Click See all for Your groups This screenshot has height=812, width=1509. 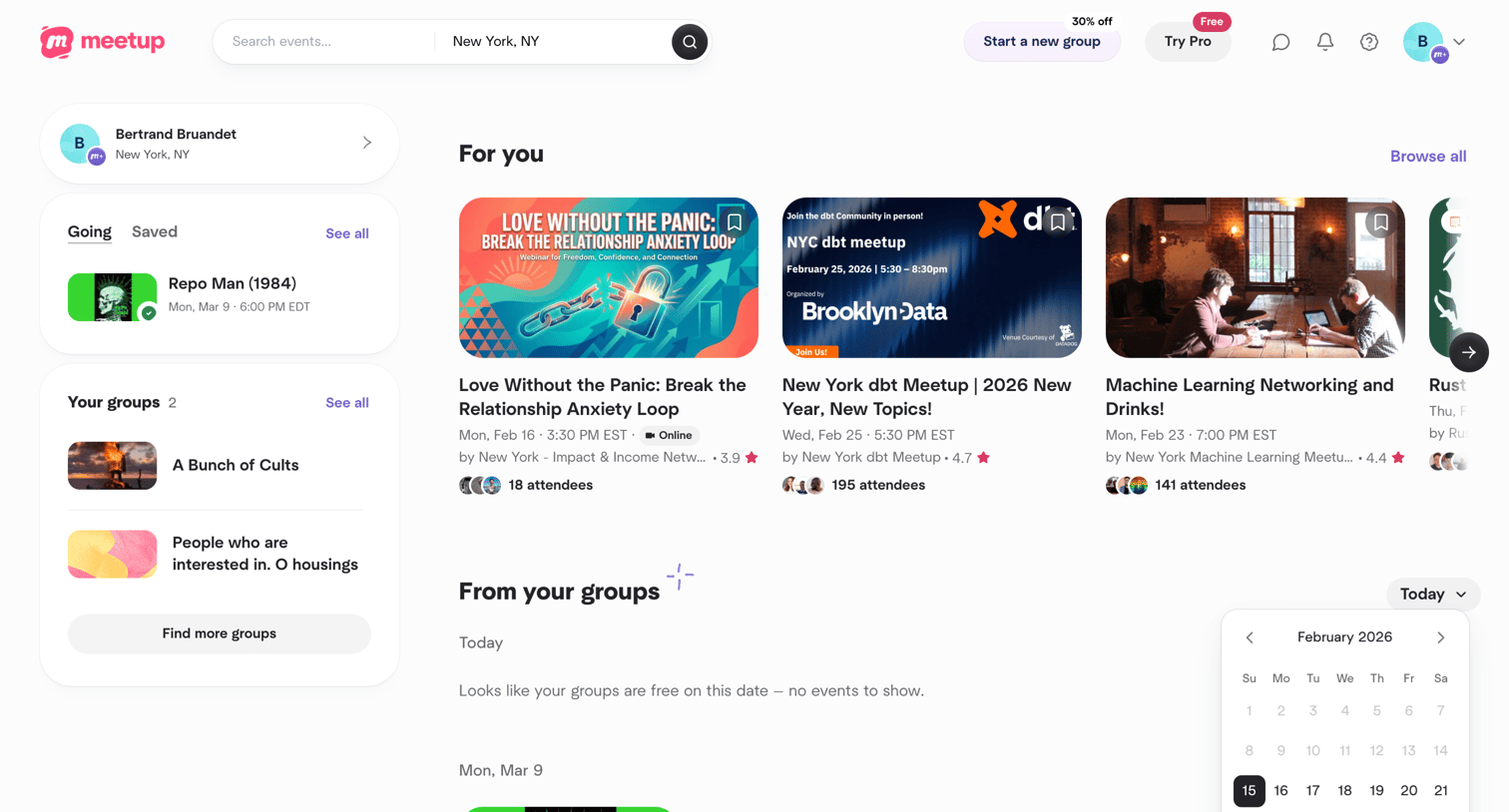(346, 403)
